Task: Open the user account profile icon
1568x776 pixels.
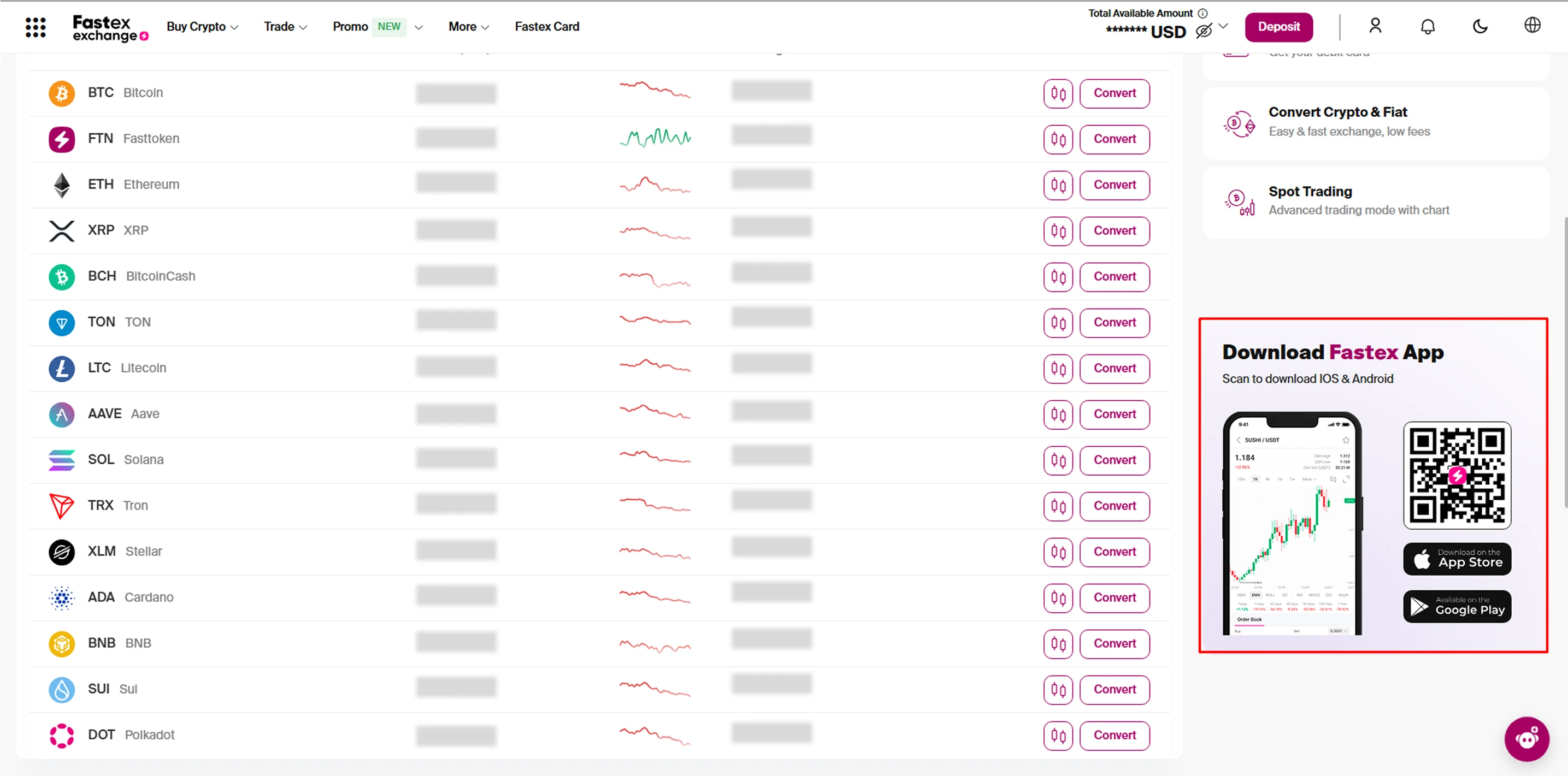Action: (1375, 26)
